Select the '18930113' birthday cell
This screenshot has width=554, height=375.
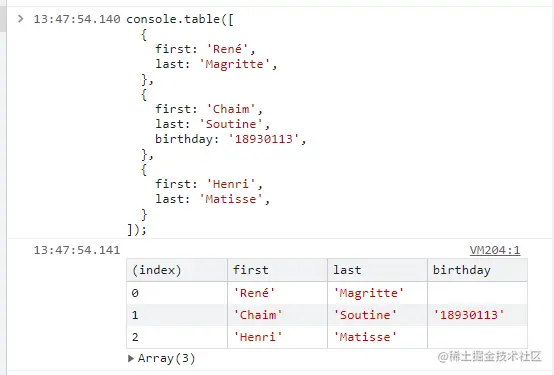tap(477, 315)
